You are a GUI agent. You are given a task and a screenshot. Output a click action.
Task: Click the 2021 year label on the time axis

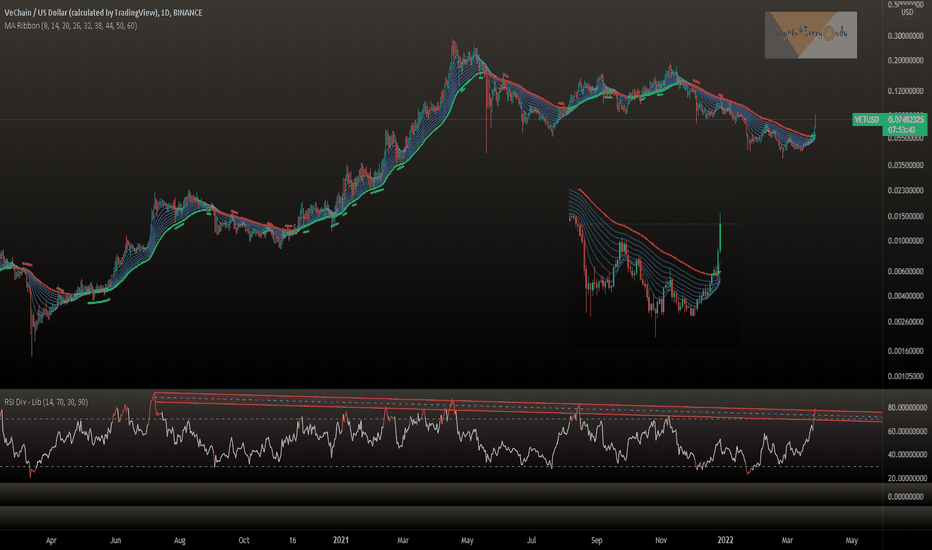[341, 540]
